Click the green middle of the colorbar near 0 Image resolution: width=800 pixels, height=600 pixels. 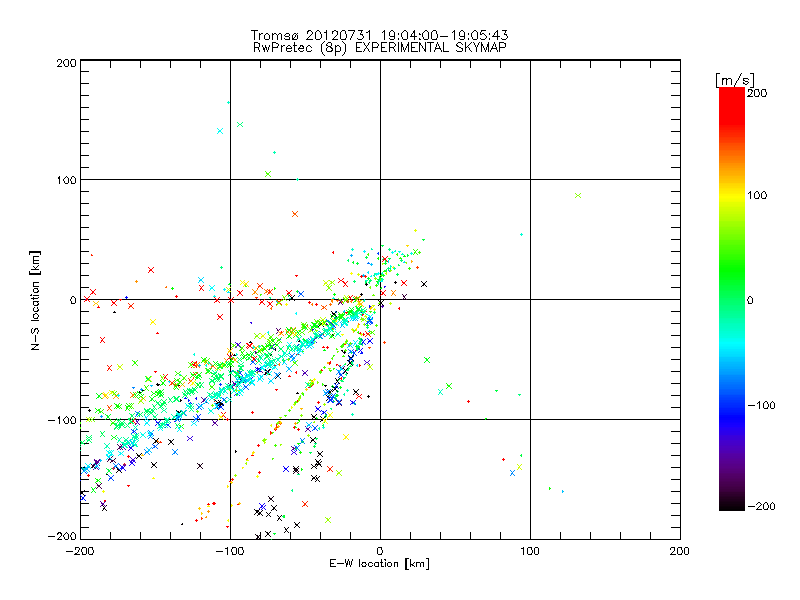(732, 300)
